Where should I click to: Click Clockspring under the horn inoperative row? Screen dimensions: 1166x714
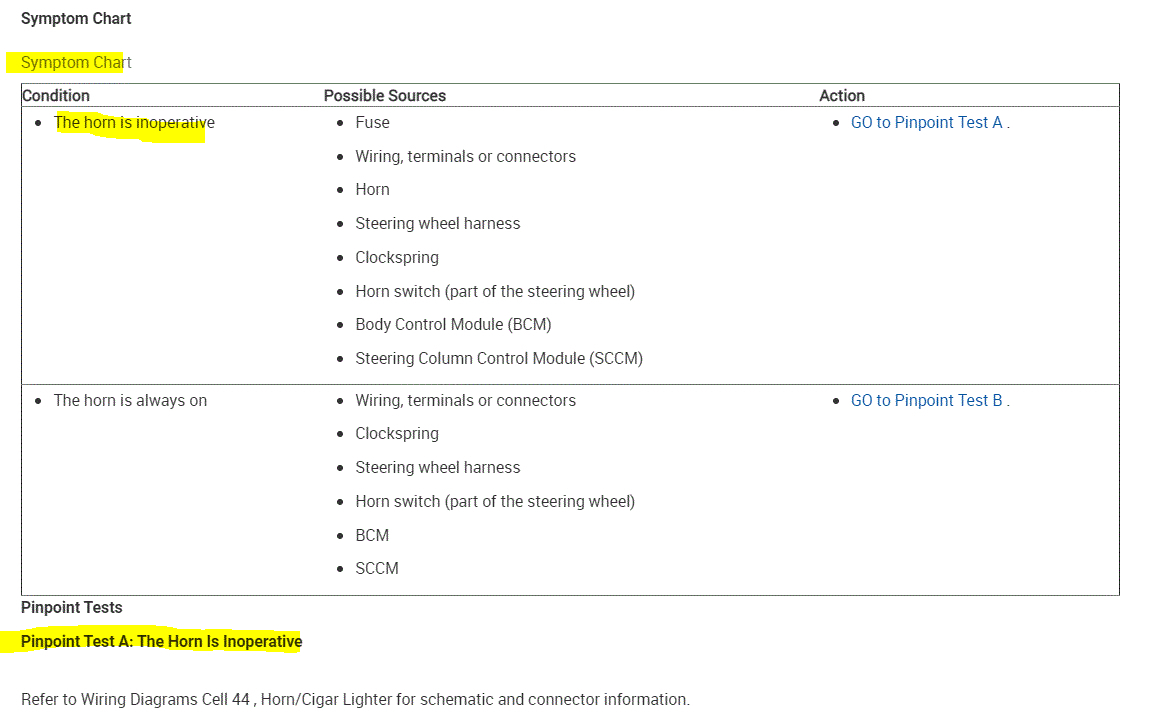click(397, 258)
